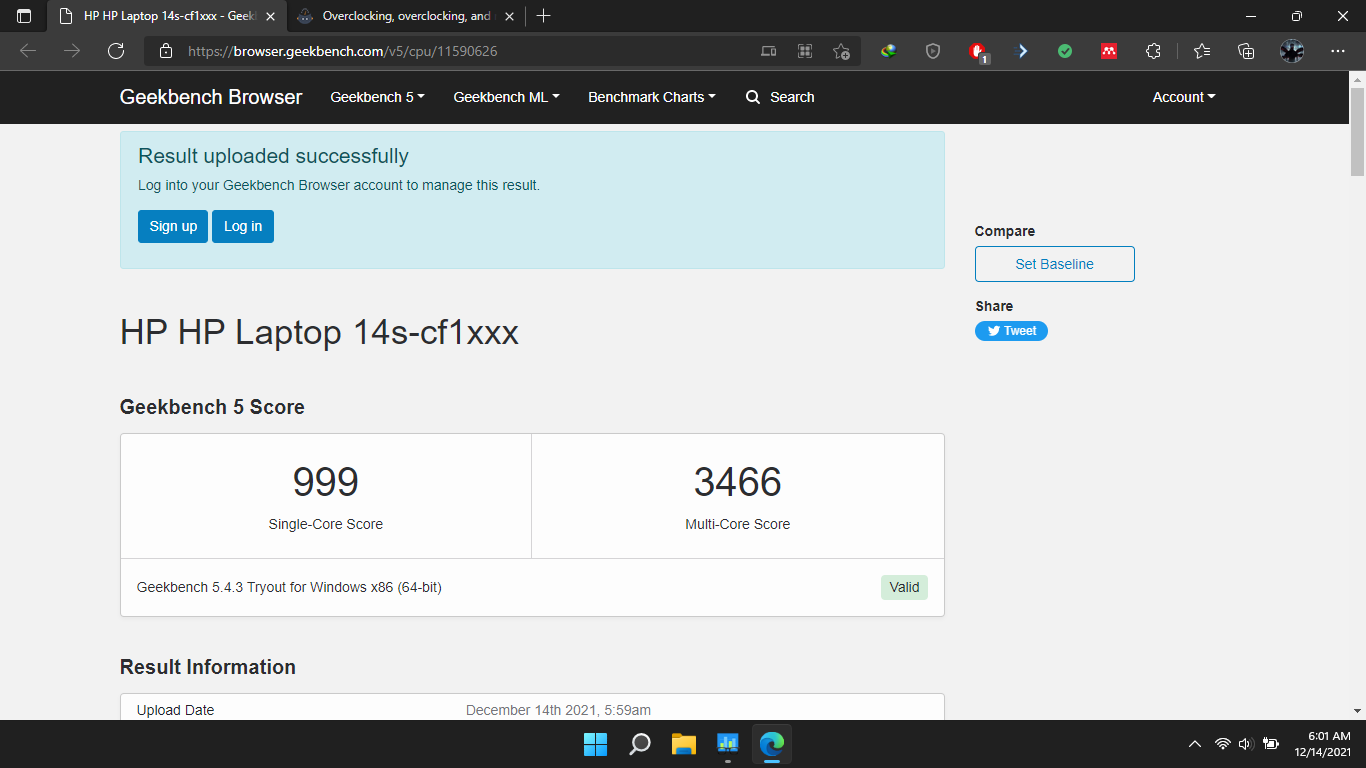Image resolution: width=1366 pixels, height=768 pixels.
Task: Expand the Geekbench ML dropdown menu
Action: pyautogui.click(x=506, y=97)
